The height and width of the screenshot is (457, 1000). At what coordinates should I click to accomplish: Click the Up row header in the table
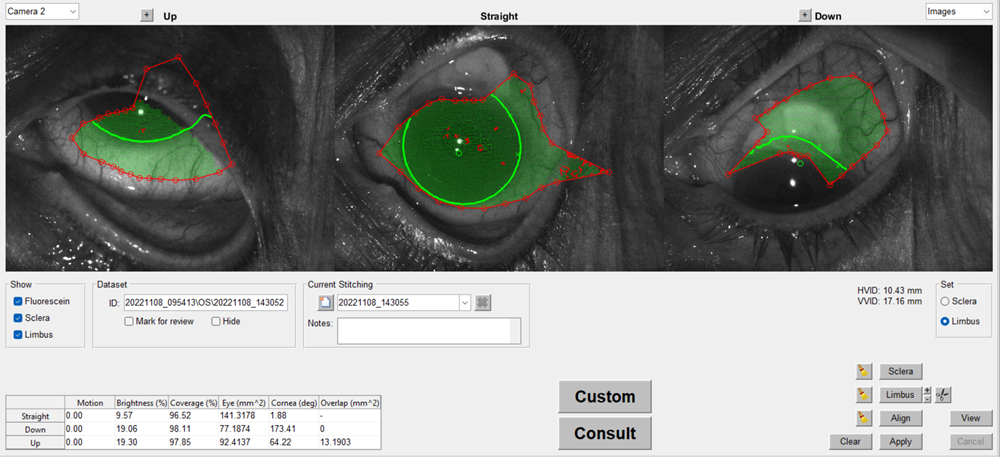[x=35, y=442]
